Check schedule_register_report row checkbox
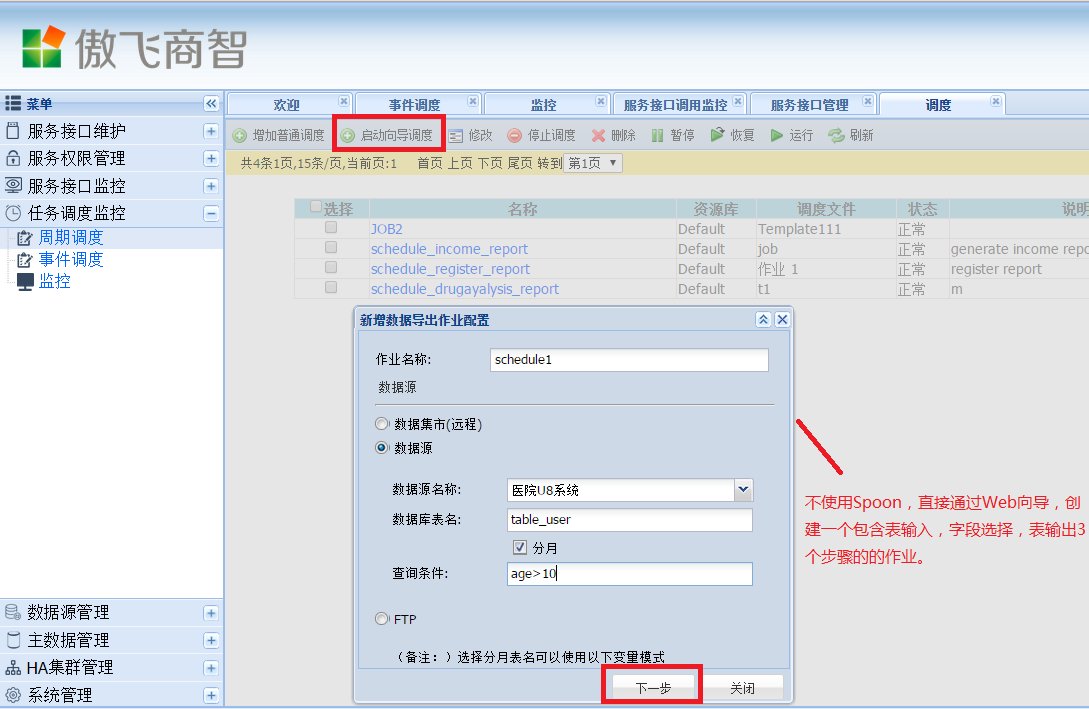 (331, 267)
